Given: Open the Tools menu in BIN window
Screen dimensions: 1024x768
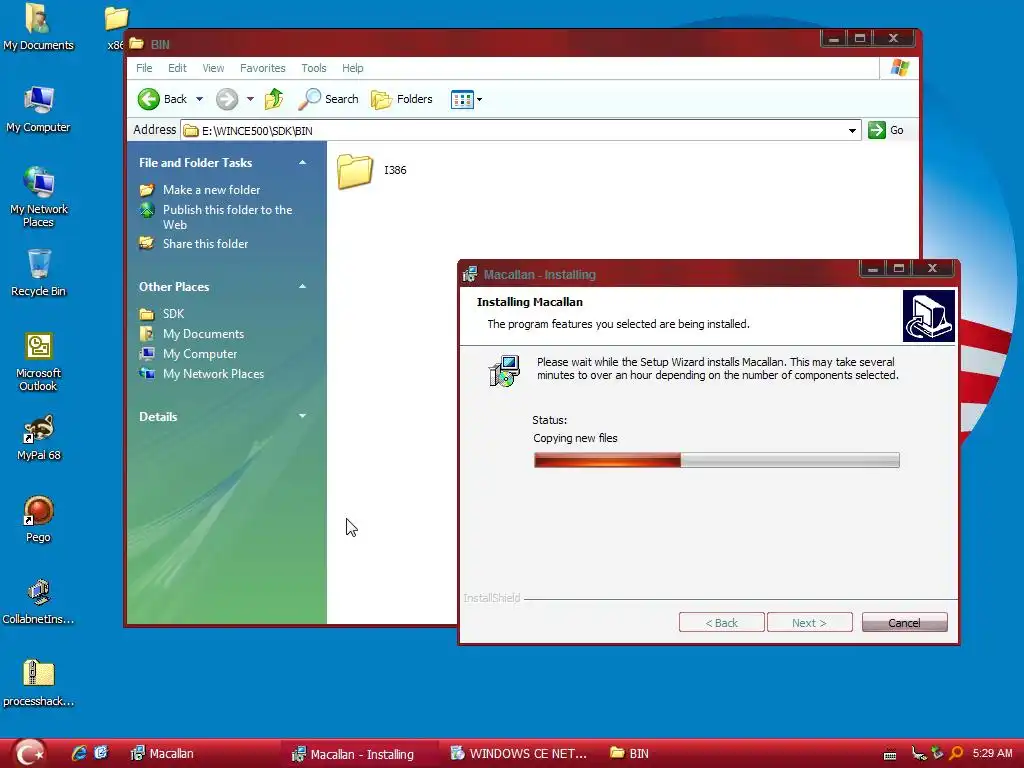Looking at the screenshot, I should [313, 68].
